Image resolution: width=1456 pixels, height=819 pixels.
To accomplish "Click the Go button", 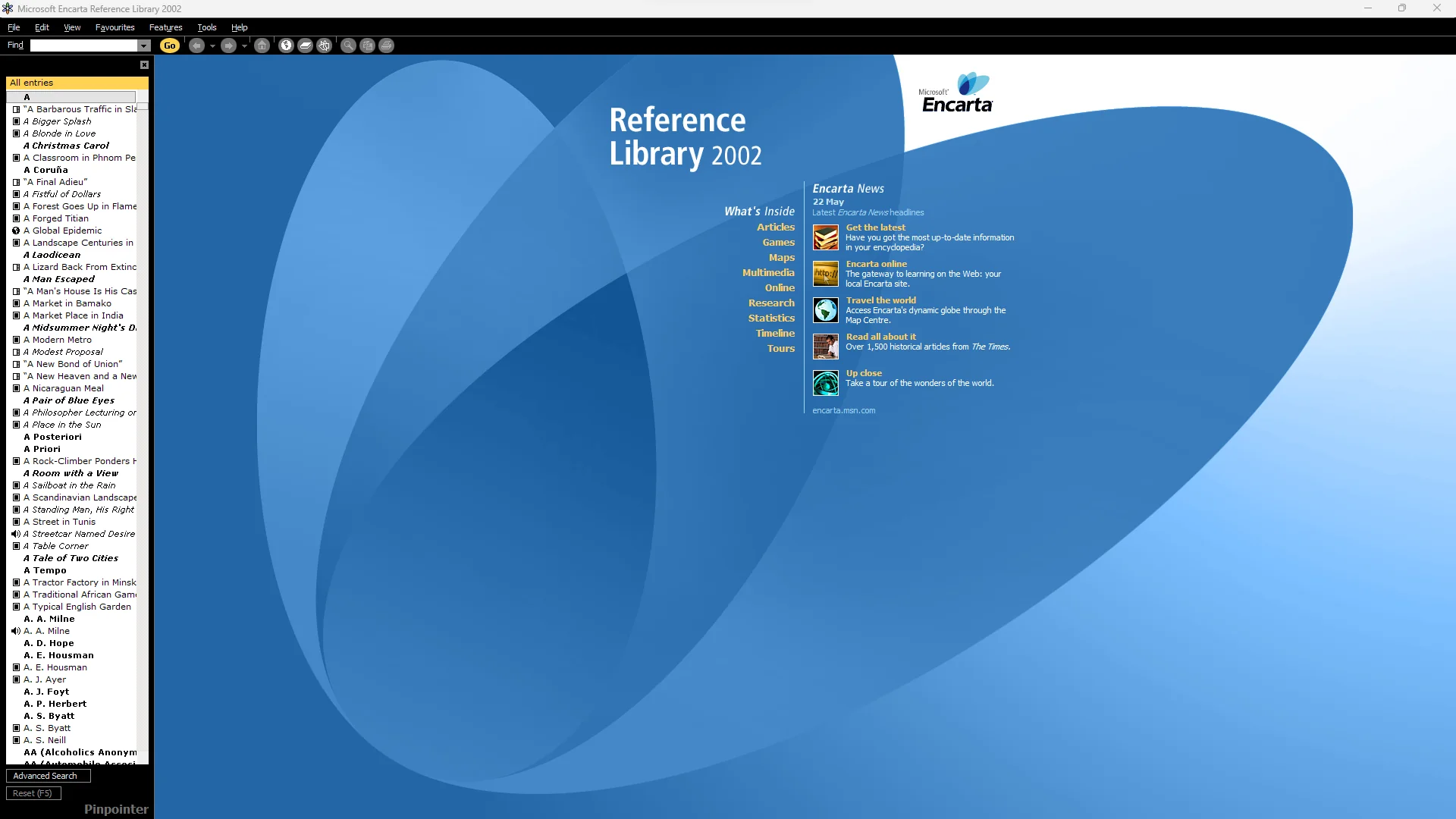I will (170, 45).
